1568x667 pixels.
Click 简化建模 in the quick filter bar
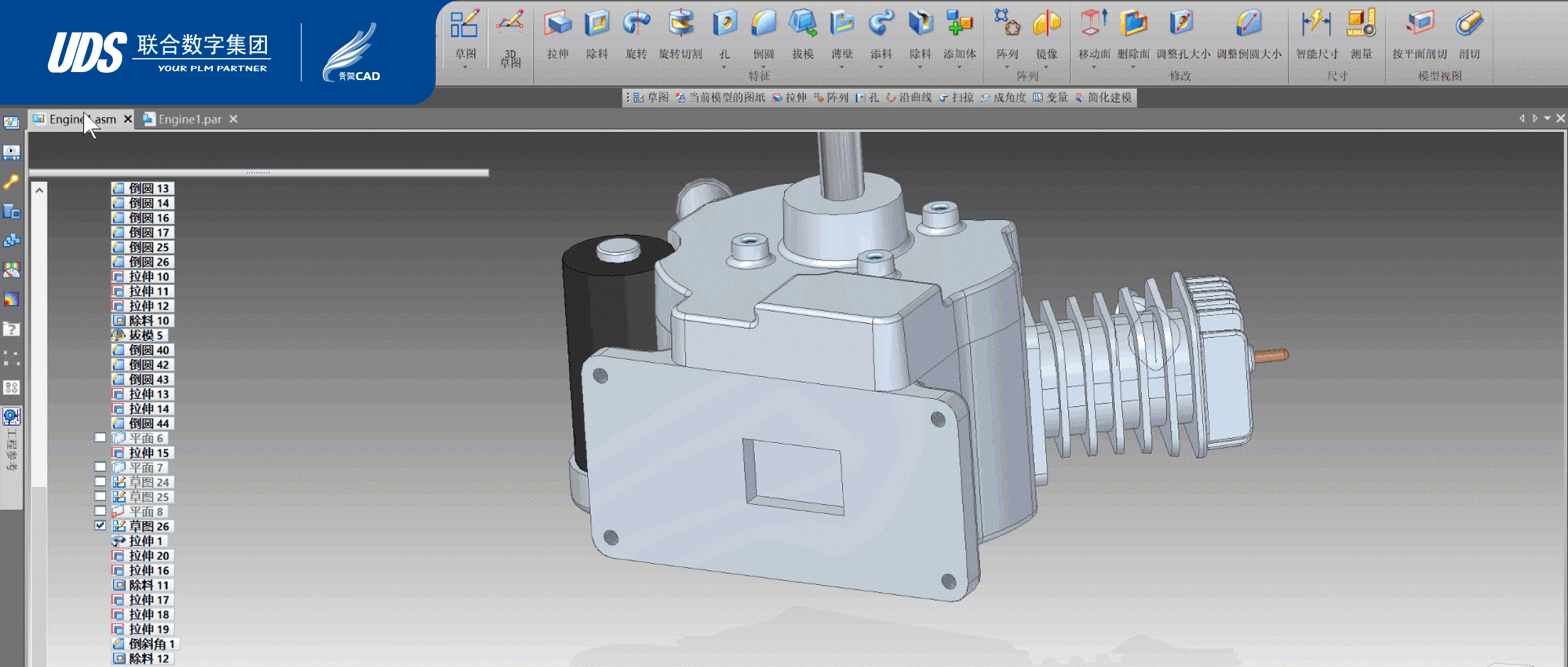(1109, 98)
